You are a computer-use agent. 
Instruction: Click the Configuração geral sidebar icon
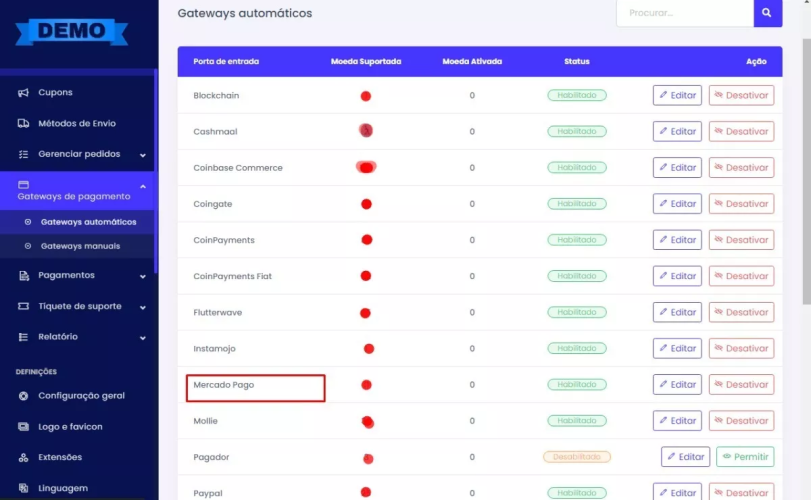click(x=24, y=396)
